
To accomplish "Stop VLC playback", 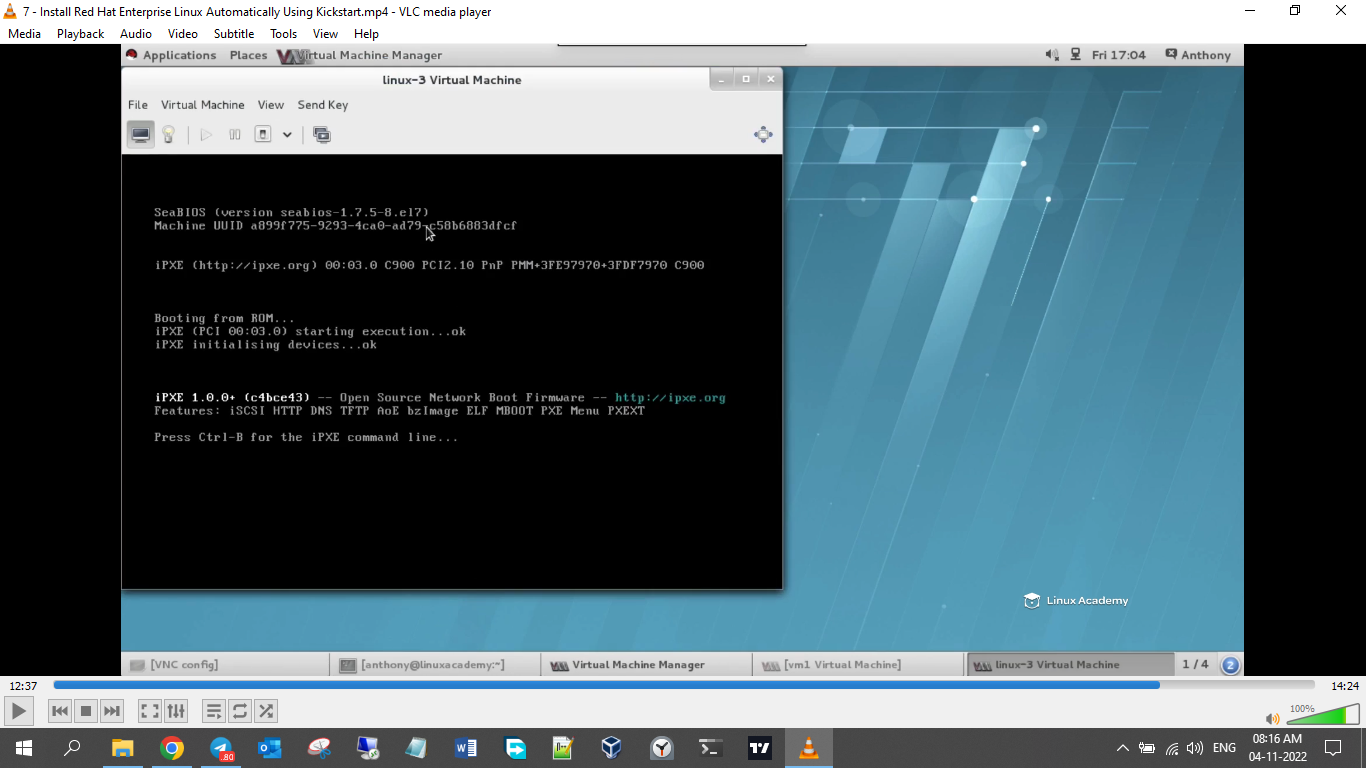I will pos(86,711).
